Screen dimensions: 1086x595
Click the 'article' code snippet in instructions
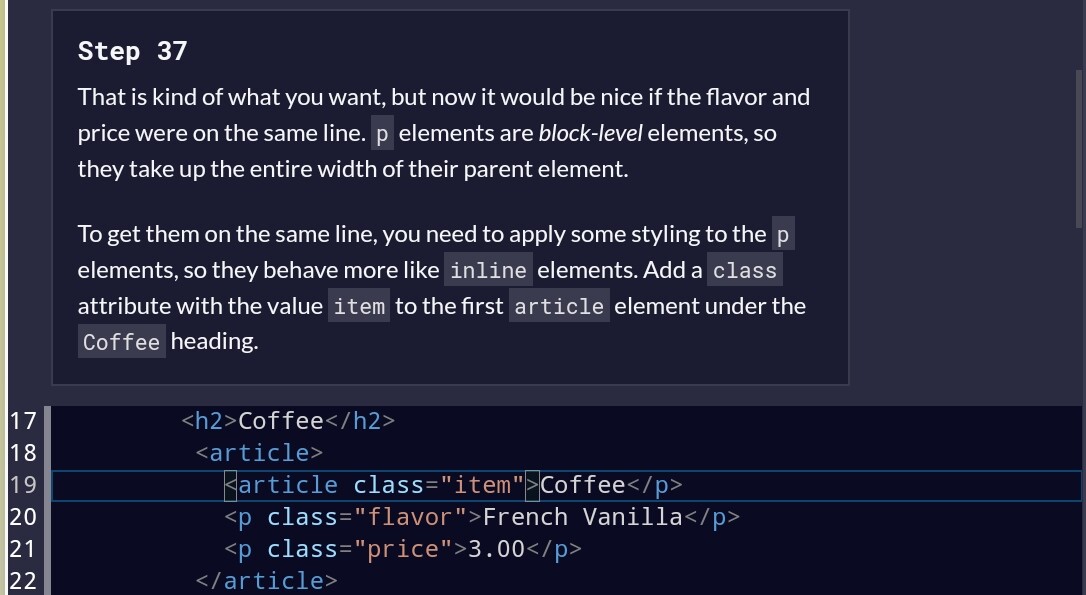[x=558, y=306]
